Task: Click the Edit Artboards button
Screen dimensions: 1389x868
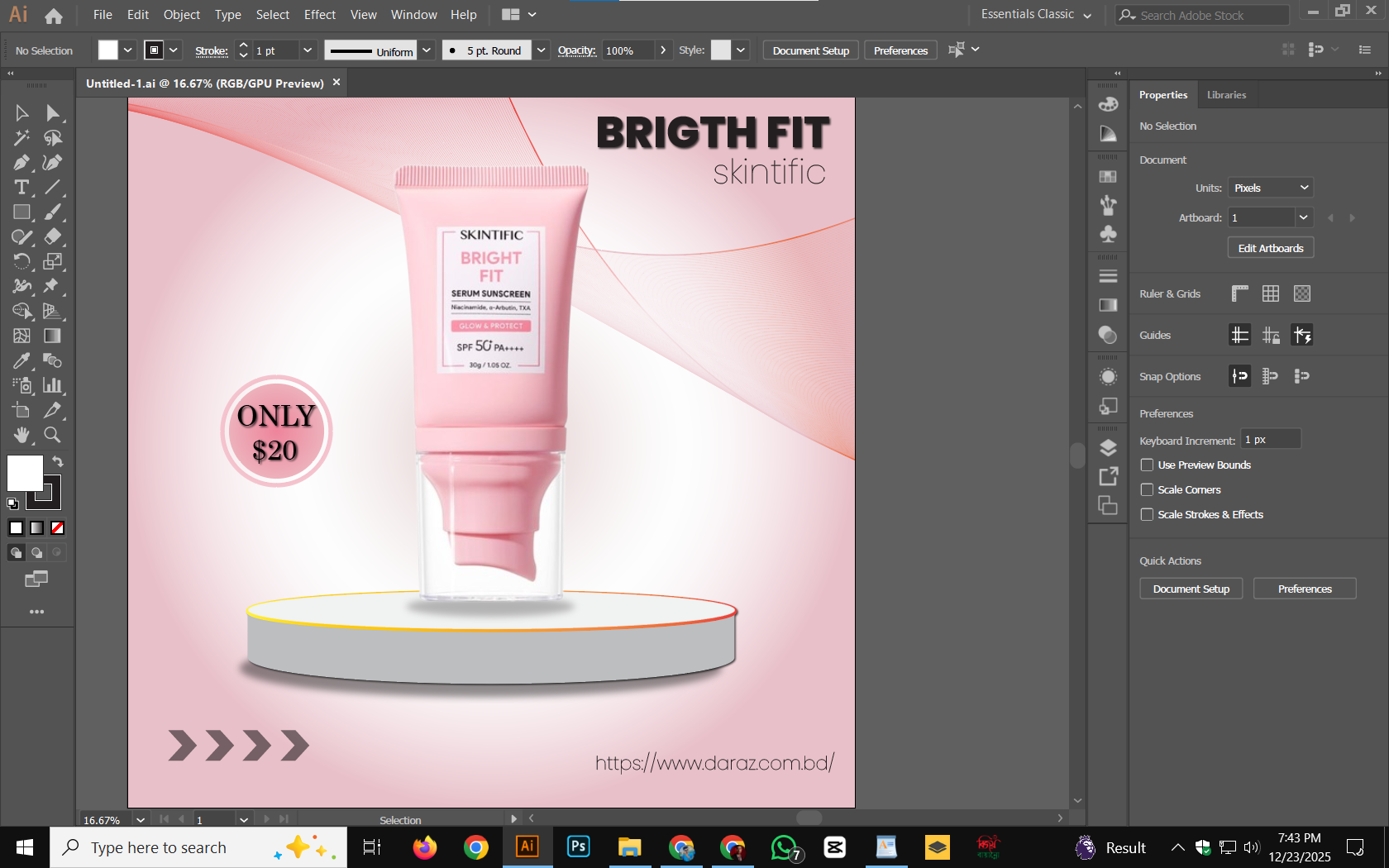Action: [1270, 247]
